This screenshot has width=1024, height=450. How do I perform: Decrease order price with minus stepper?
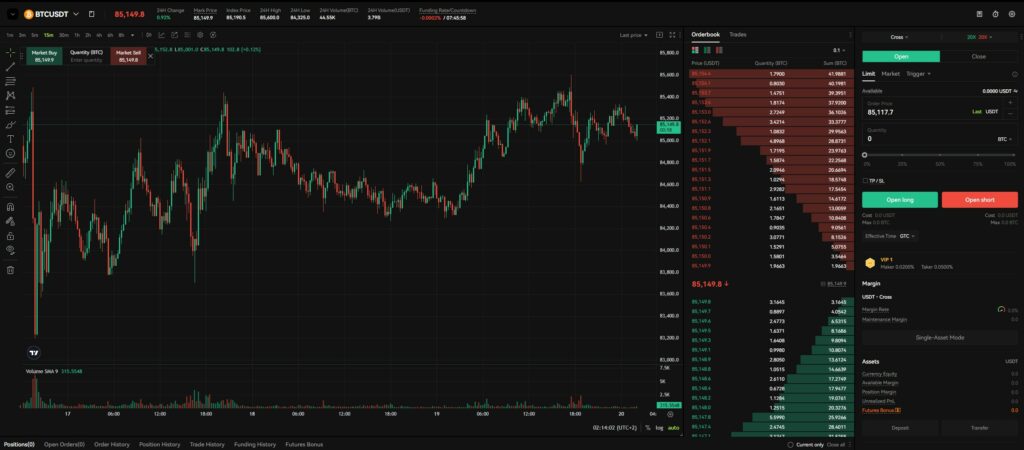(1010, 113)
